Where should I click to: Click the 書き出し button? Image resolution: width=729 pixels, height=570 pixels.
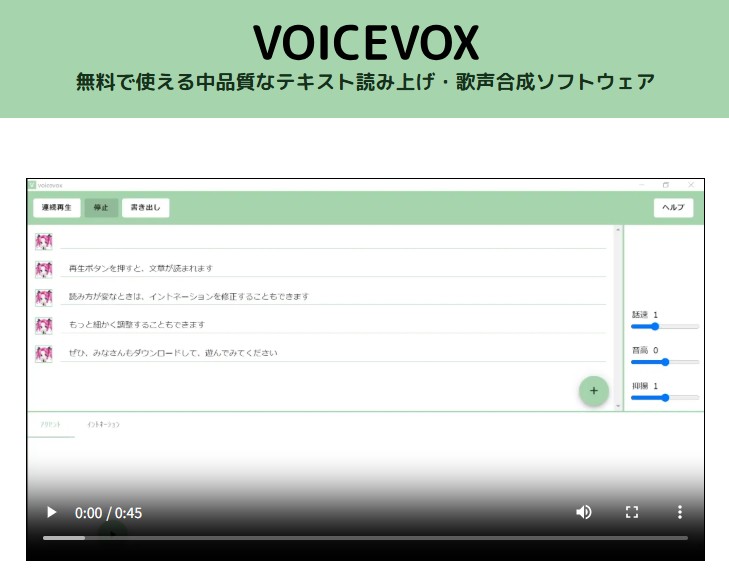click(146, 207)
